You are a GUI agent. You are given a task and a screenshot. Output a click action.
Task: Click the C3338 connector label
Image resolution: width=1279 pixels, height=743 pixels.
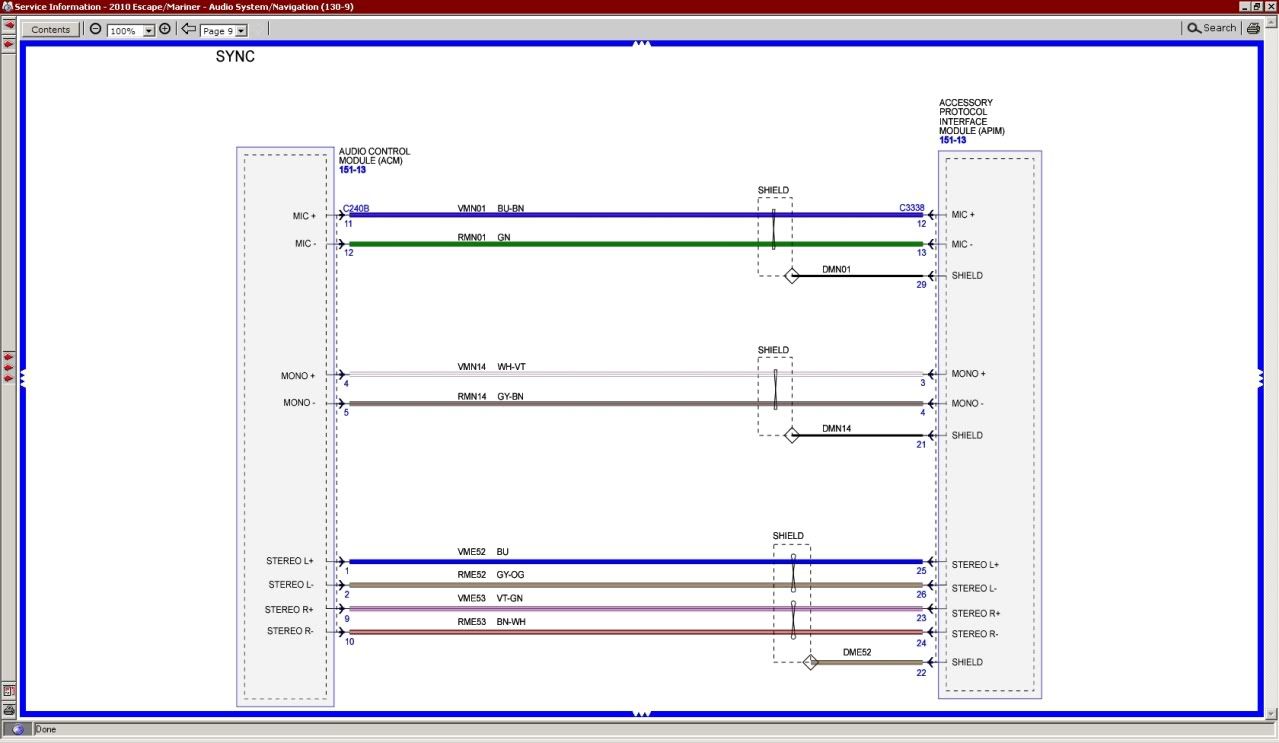click(911, 208)
